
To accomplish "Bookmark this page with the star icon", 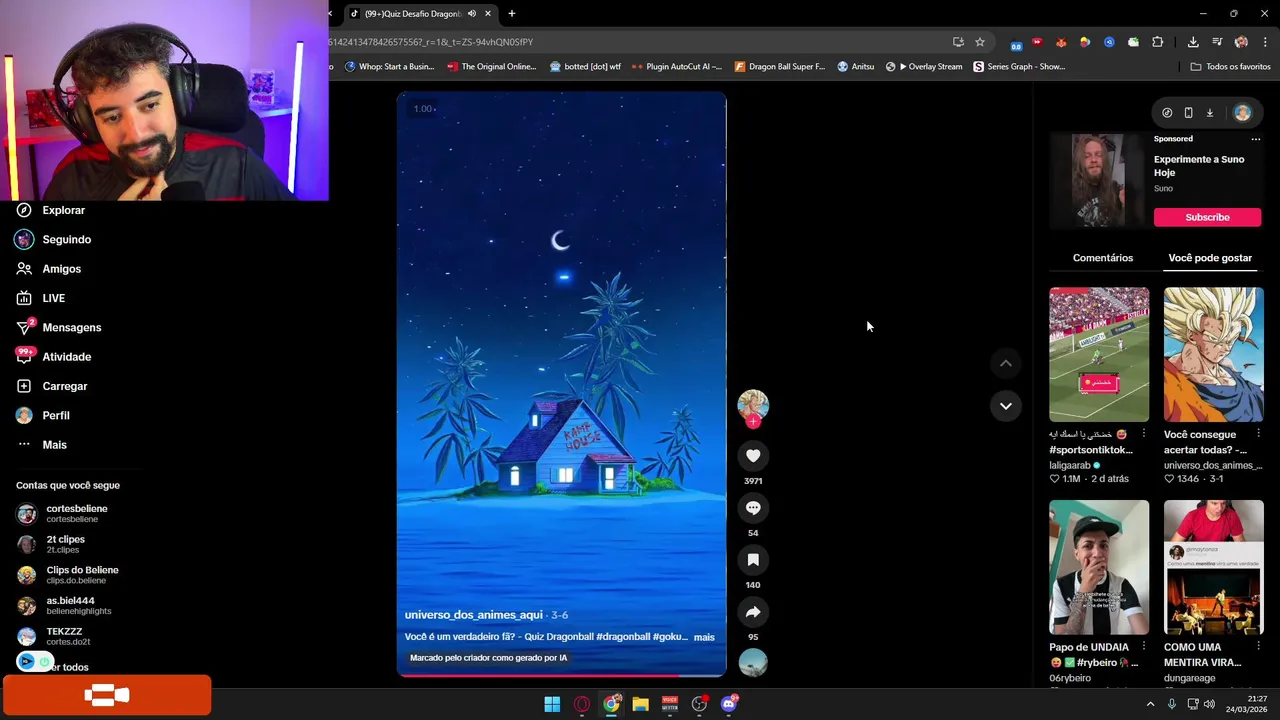I will point(980,42).
